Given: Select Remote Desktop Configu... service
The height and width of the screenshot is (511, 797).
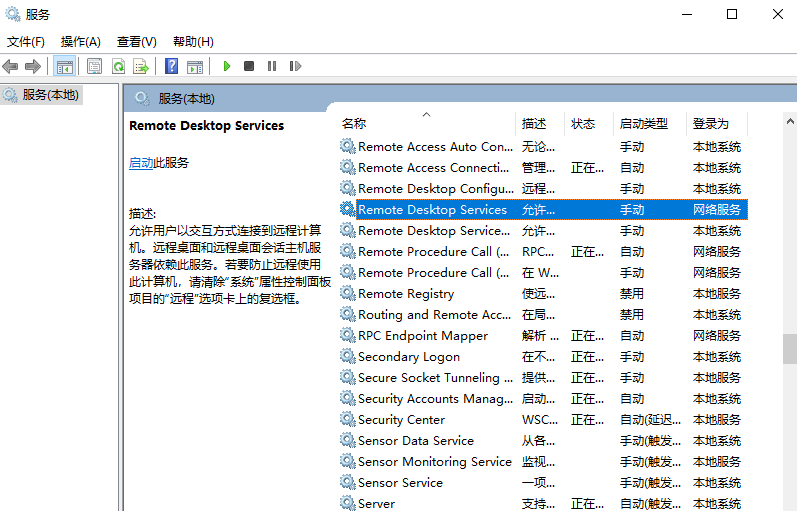Looking at the screenshot, I should coord(543,189).
